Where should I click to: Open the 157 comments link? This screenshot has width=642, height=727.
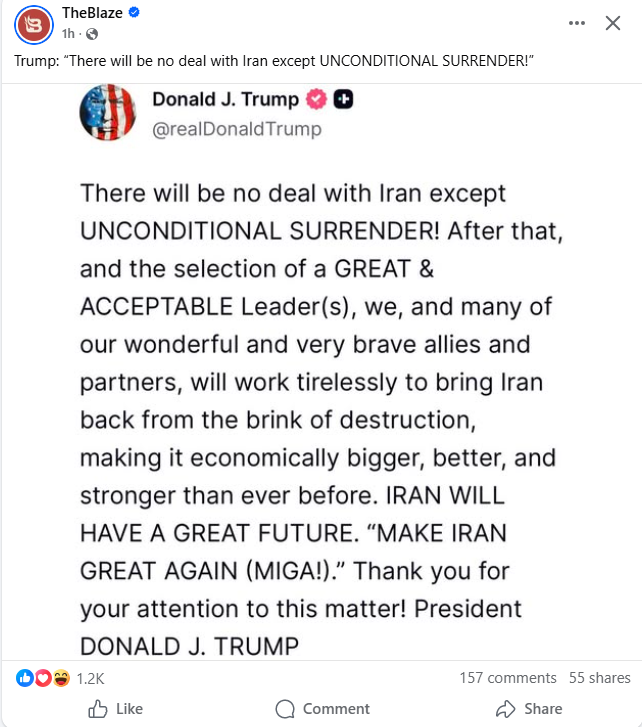[508, 678]
